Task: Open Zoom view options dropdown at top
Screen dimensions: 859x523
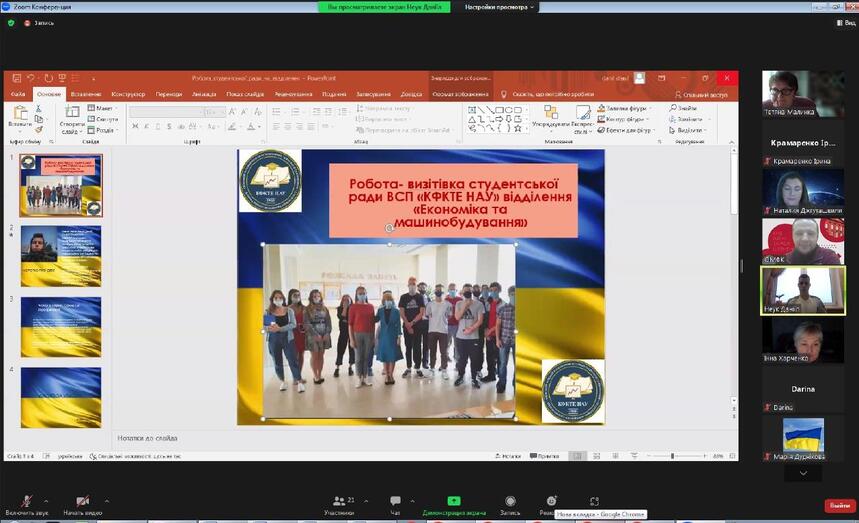Action: [499, 7]
